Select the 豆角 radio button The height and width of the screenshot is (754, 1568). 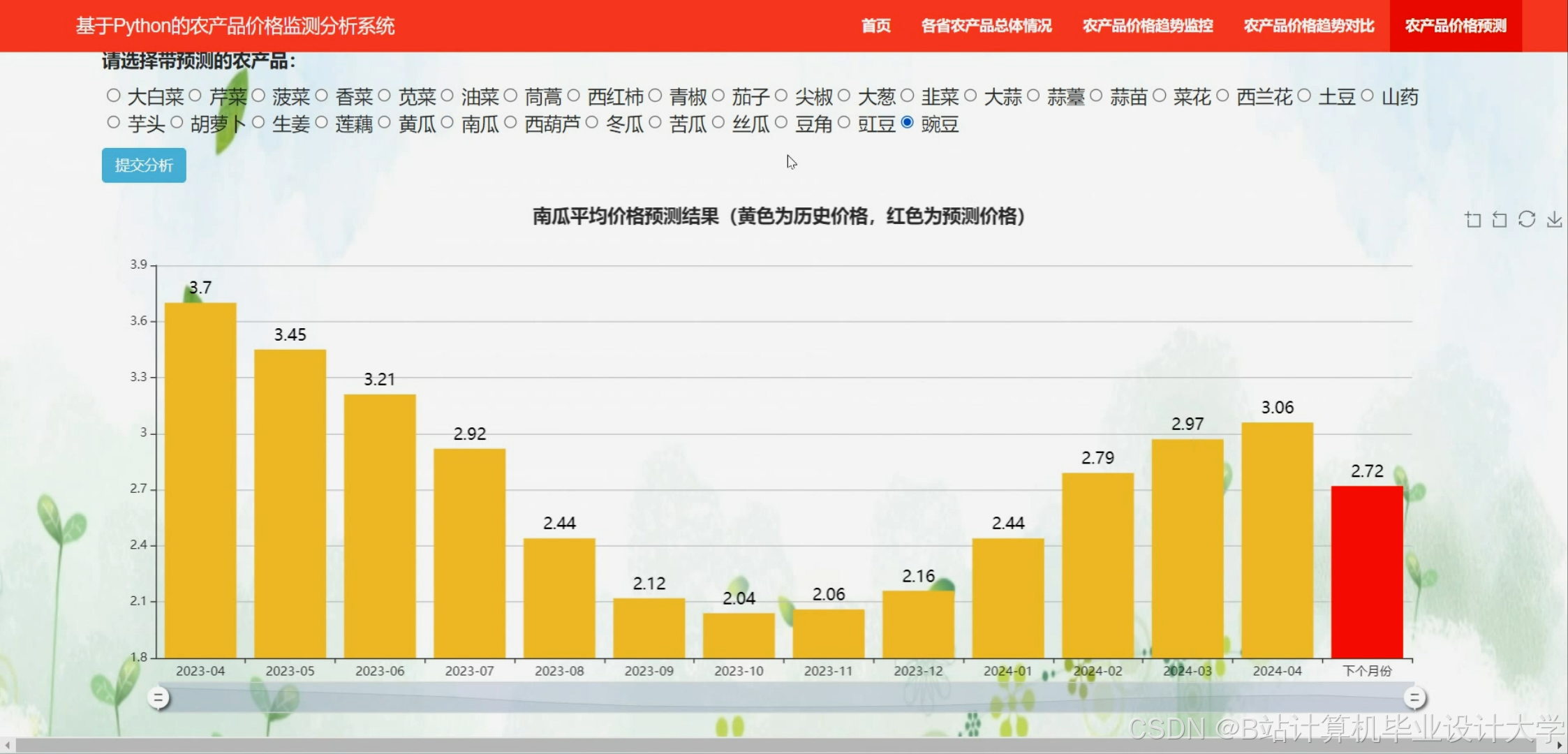click(x=781, y=122)
